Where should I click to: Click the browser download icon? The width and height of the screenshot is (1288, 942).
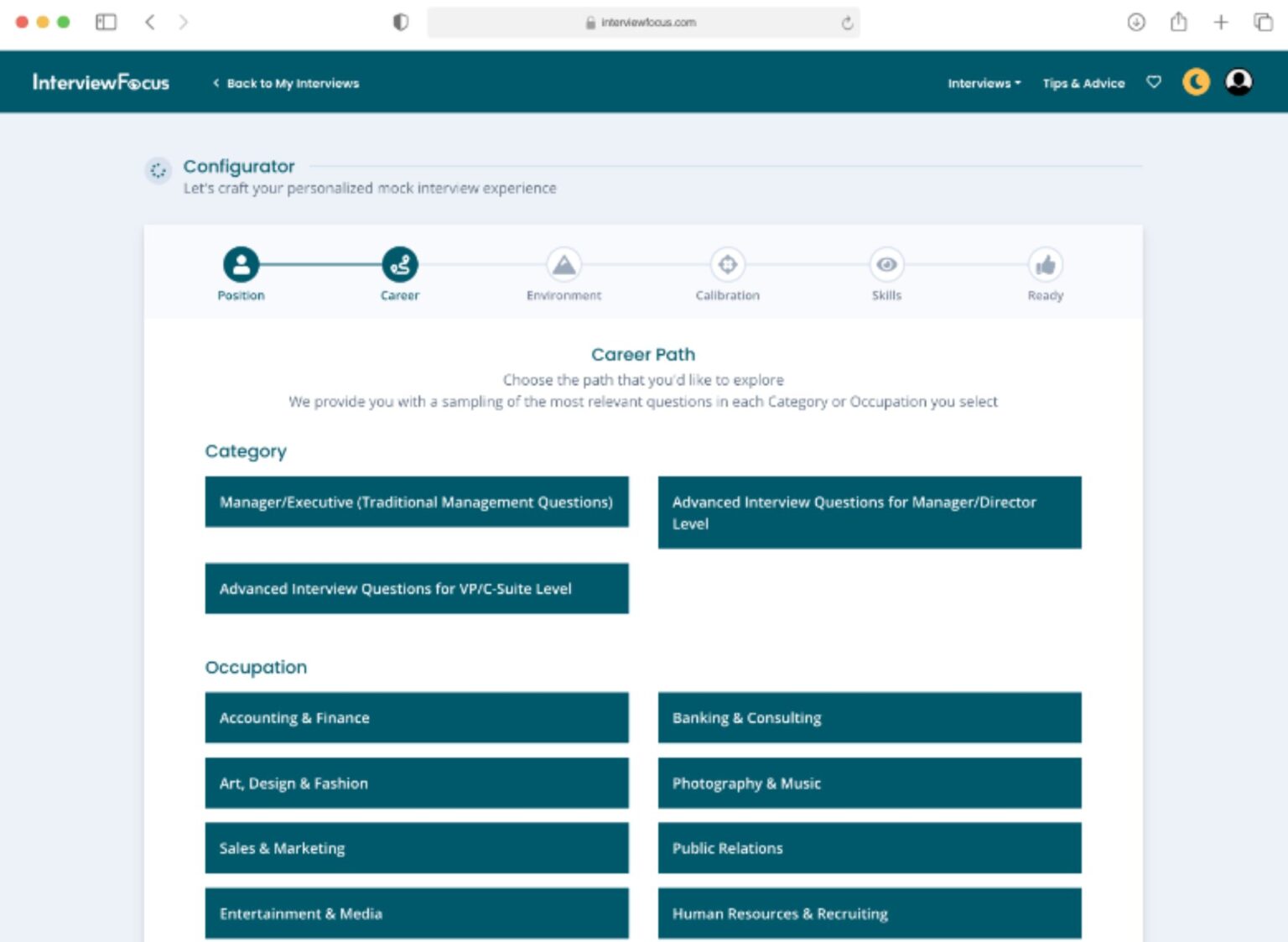coord(1137,23)
